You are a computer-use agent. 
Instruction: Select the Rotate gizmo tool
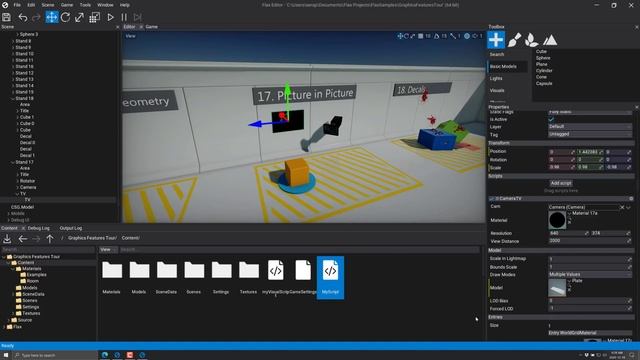tap(65, 17)
